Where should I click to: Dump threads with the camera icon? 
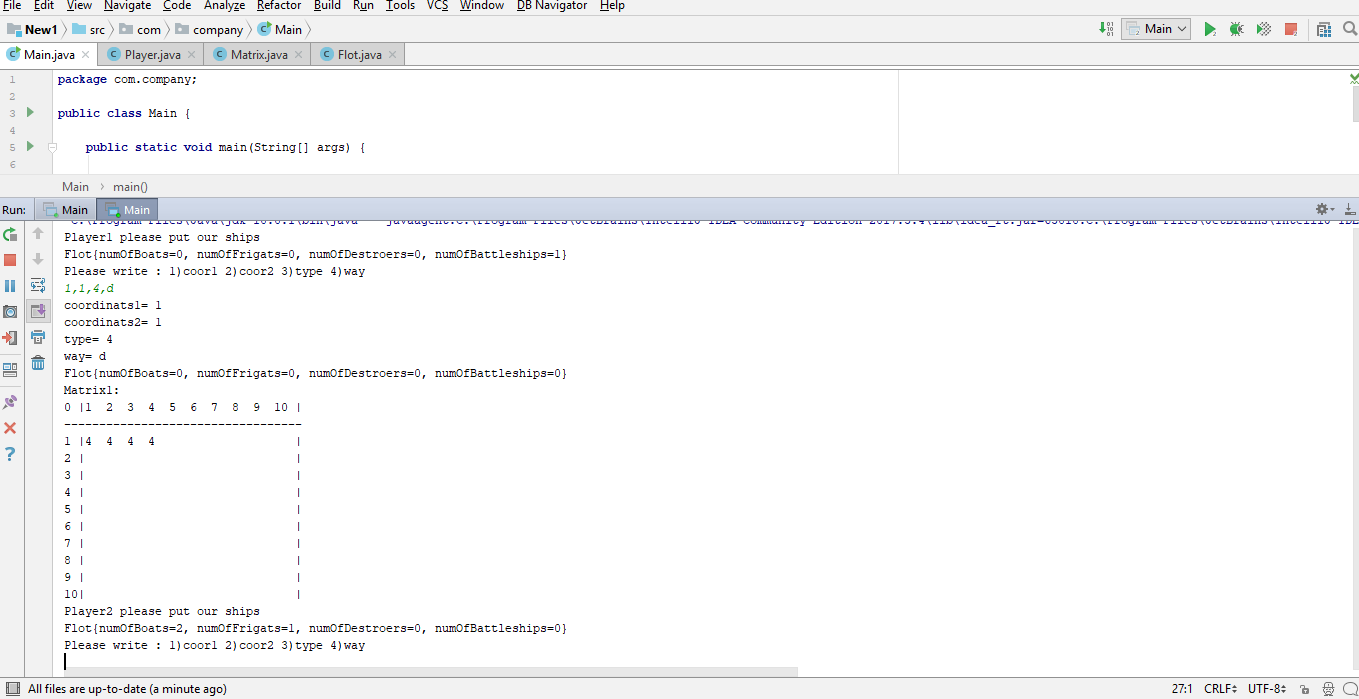point(10,312)
